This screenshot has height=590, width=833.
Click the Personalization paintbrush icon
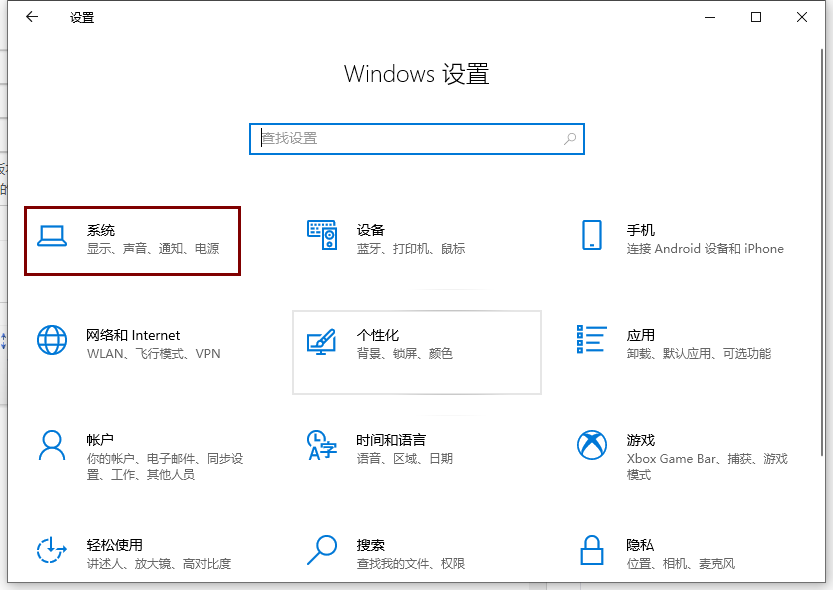coord(321,342)
